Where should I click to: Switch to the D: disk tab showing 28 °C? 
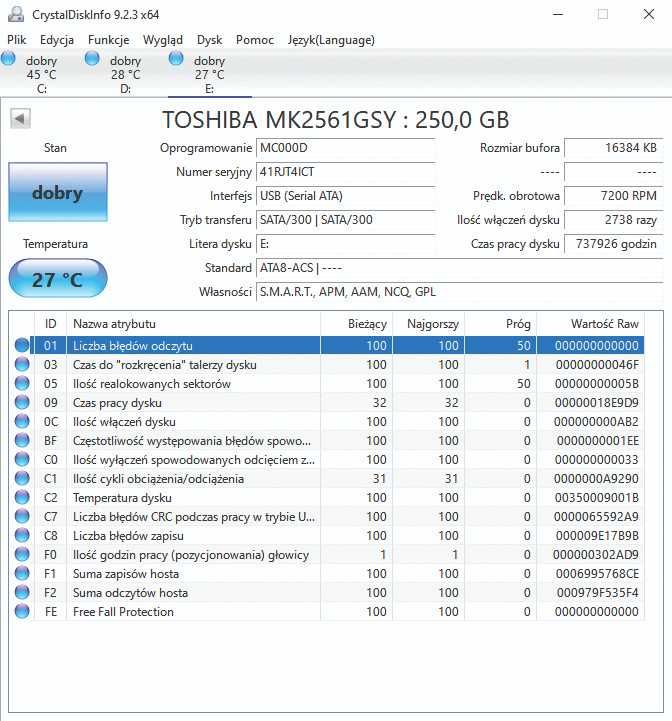[x=126, y=74]
